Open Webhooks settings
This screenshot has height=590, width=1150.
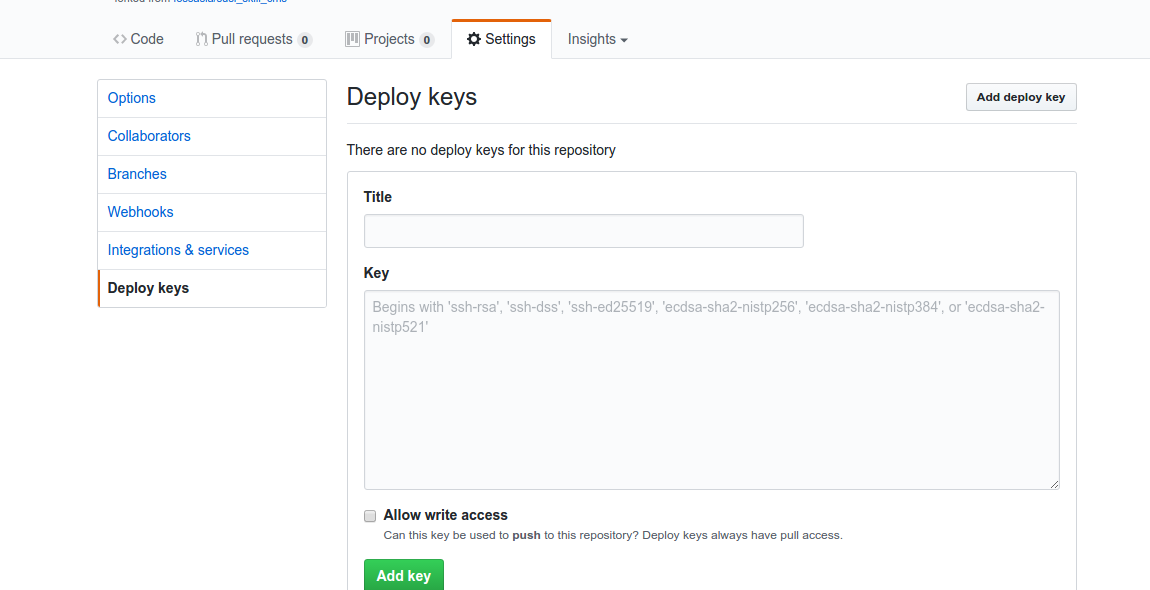[212, 212]
